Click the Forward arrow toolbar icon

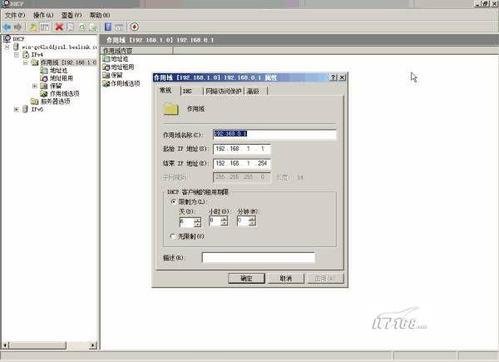(x=18, y=27)
